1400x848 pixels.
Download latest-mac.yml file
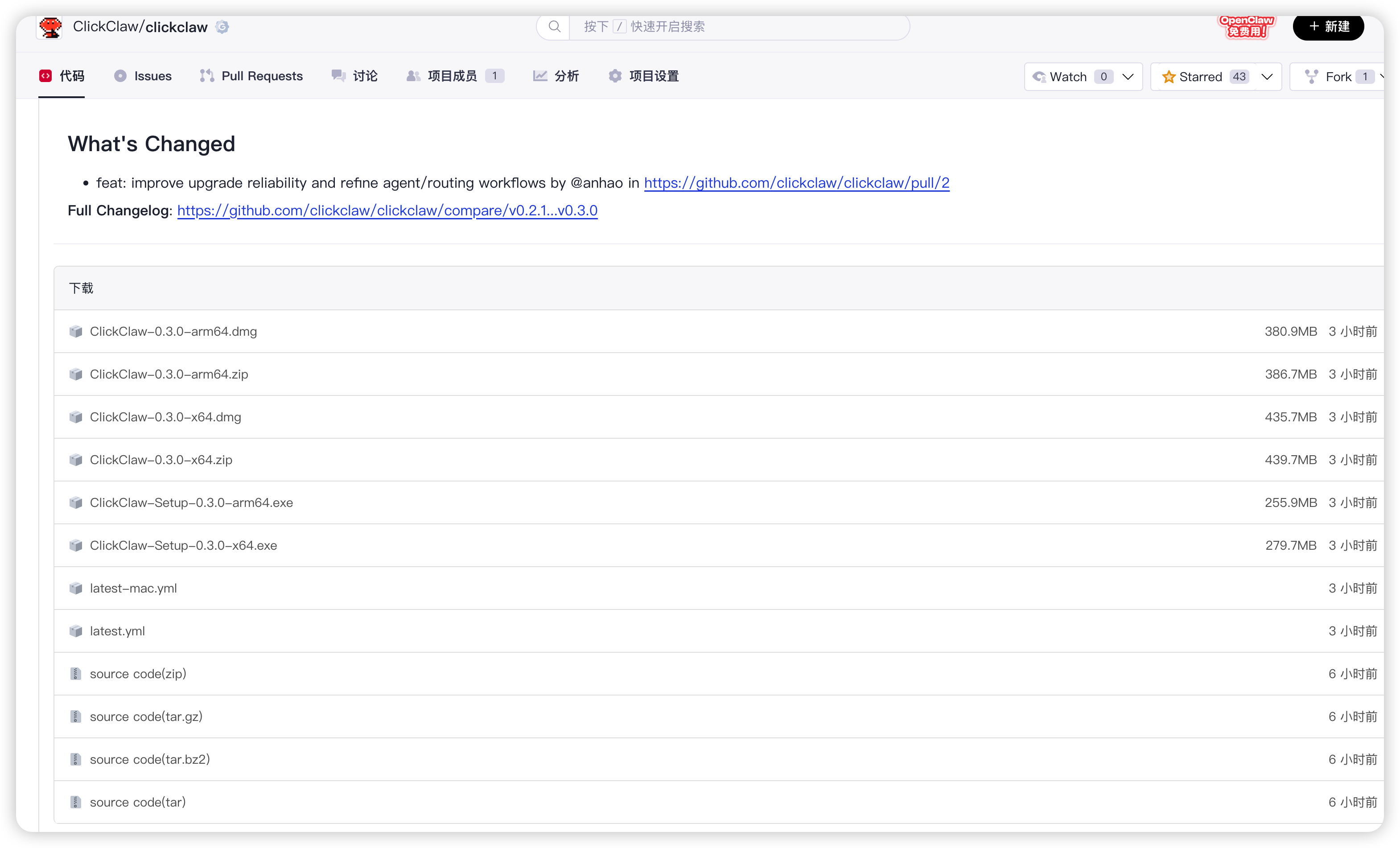pyautogui.click(x=133, y=589)
